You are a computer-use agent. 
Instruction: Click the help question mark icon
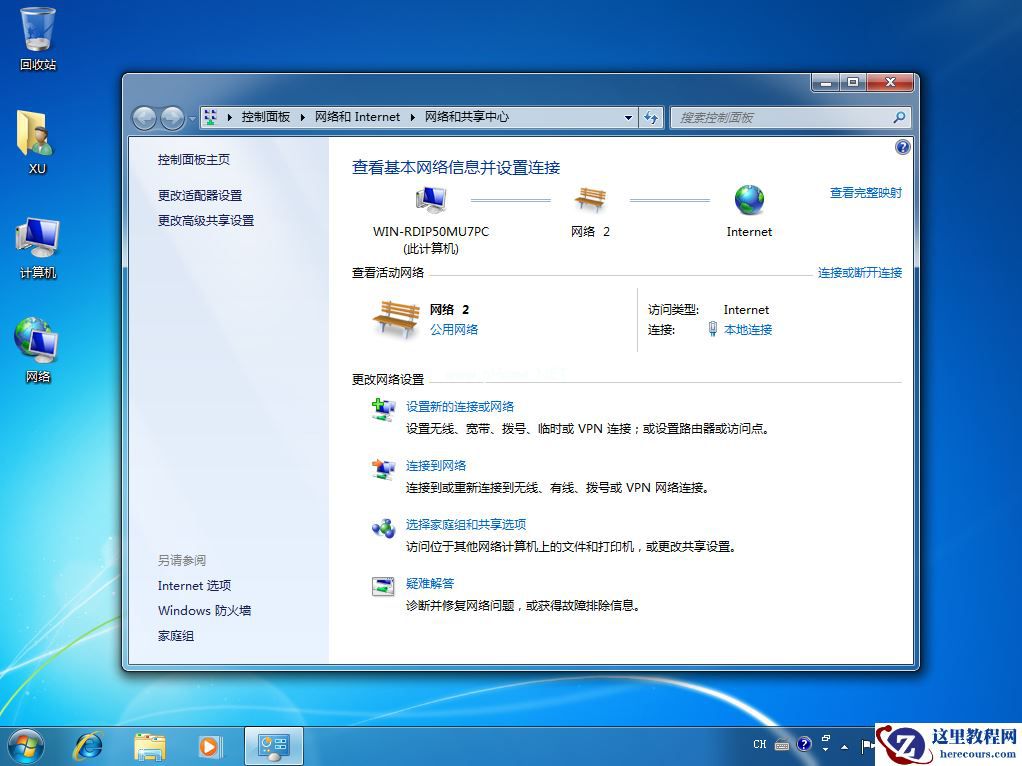[x=902, y=146]
